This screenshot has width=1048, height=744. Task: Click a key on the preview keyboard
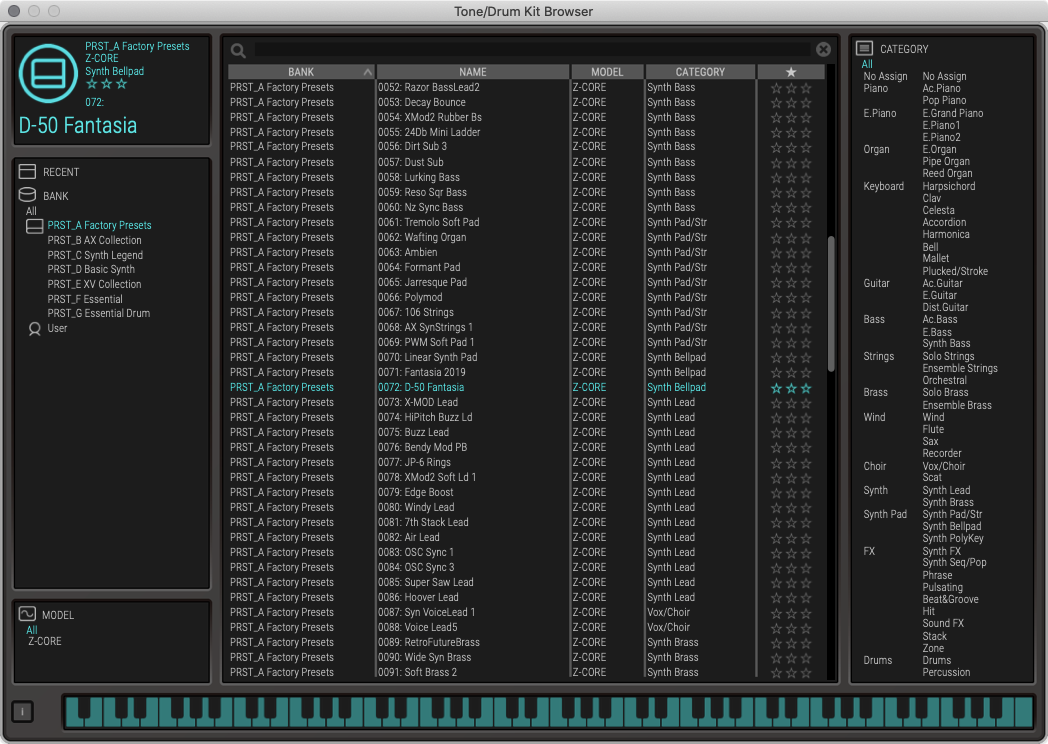click(x=550, y=712)
